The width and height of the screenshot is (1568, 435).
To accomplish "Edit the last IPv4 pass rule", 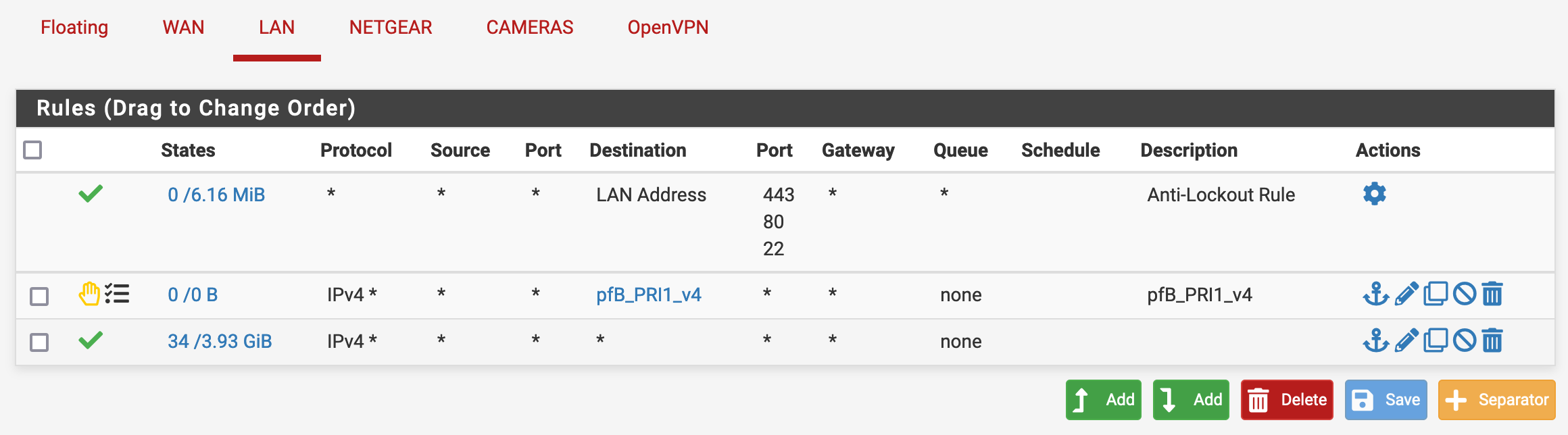I will point(1406,341).
